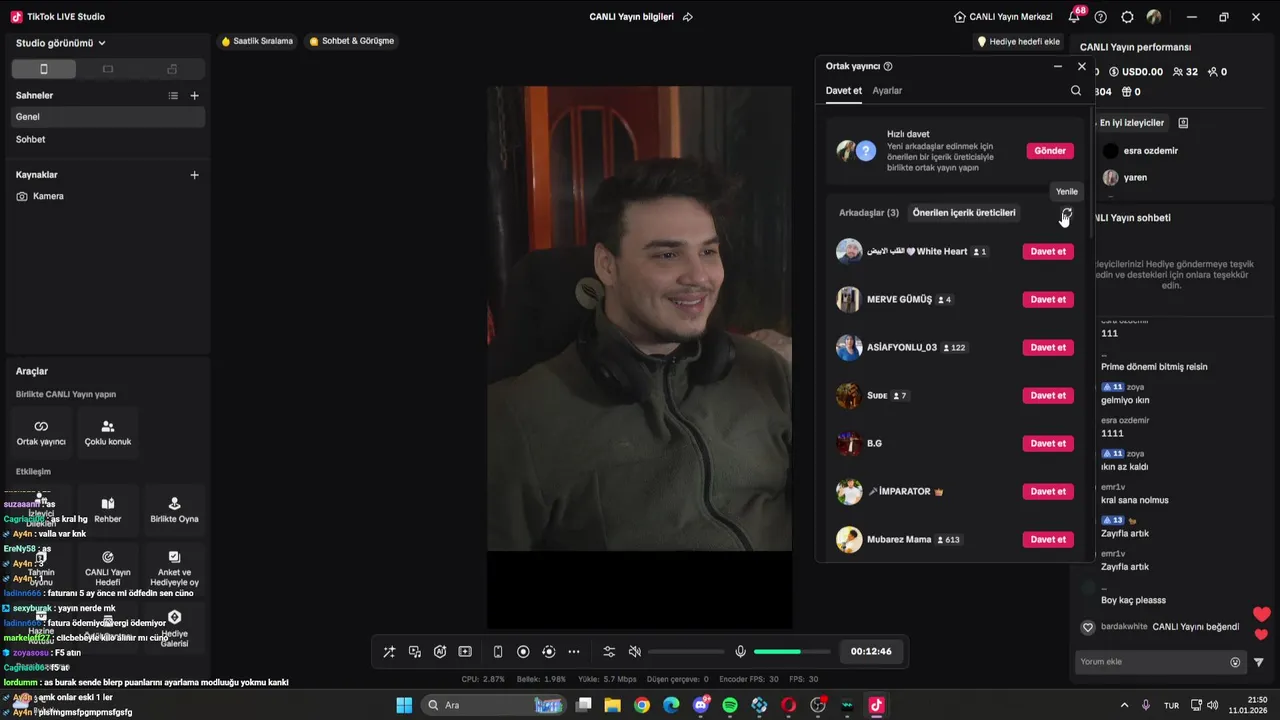Select the Kamera source

108,196
